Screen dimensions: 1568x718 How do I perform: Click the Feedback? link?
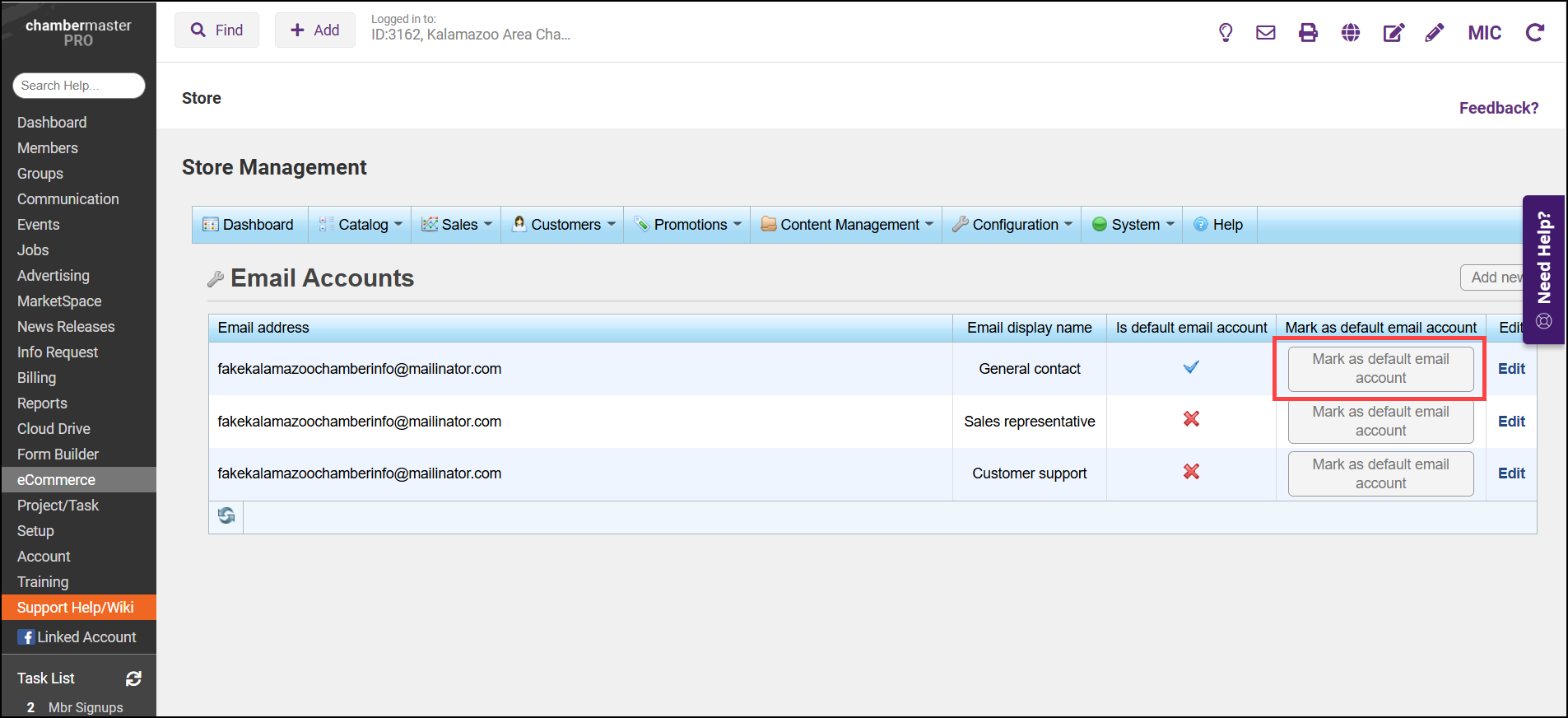click(1498, 108)
